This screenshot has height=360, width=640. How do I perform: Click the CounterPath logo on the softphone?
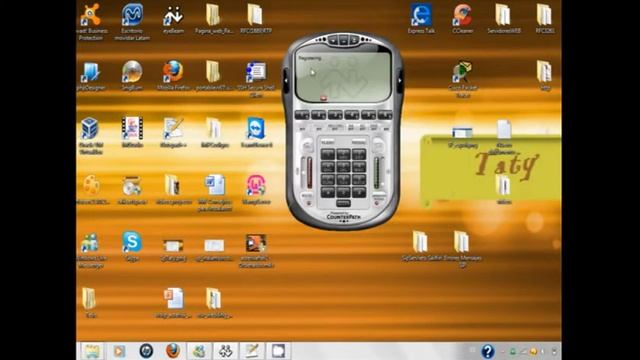click(343, 216)
